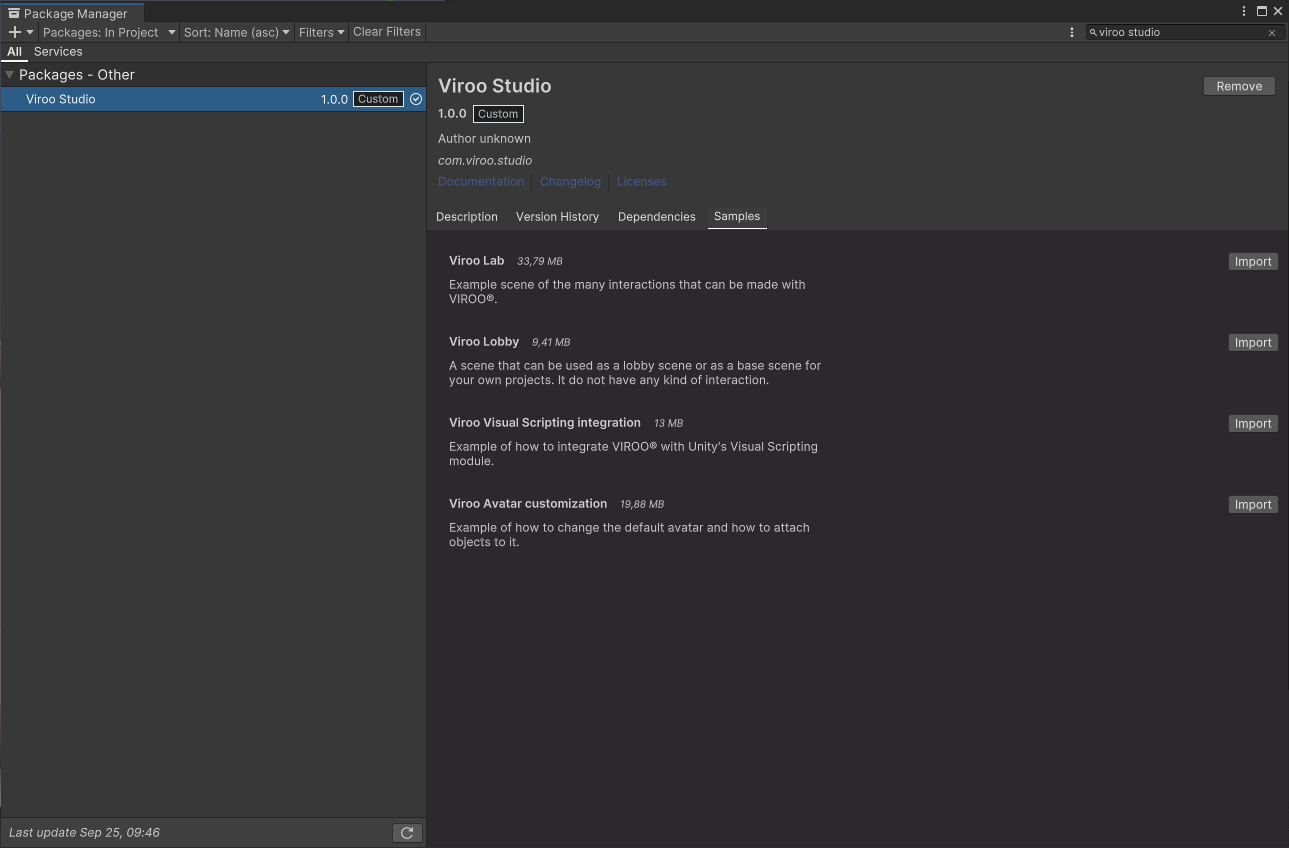Click the Viroo Lobby sample title

point(484,341)
